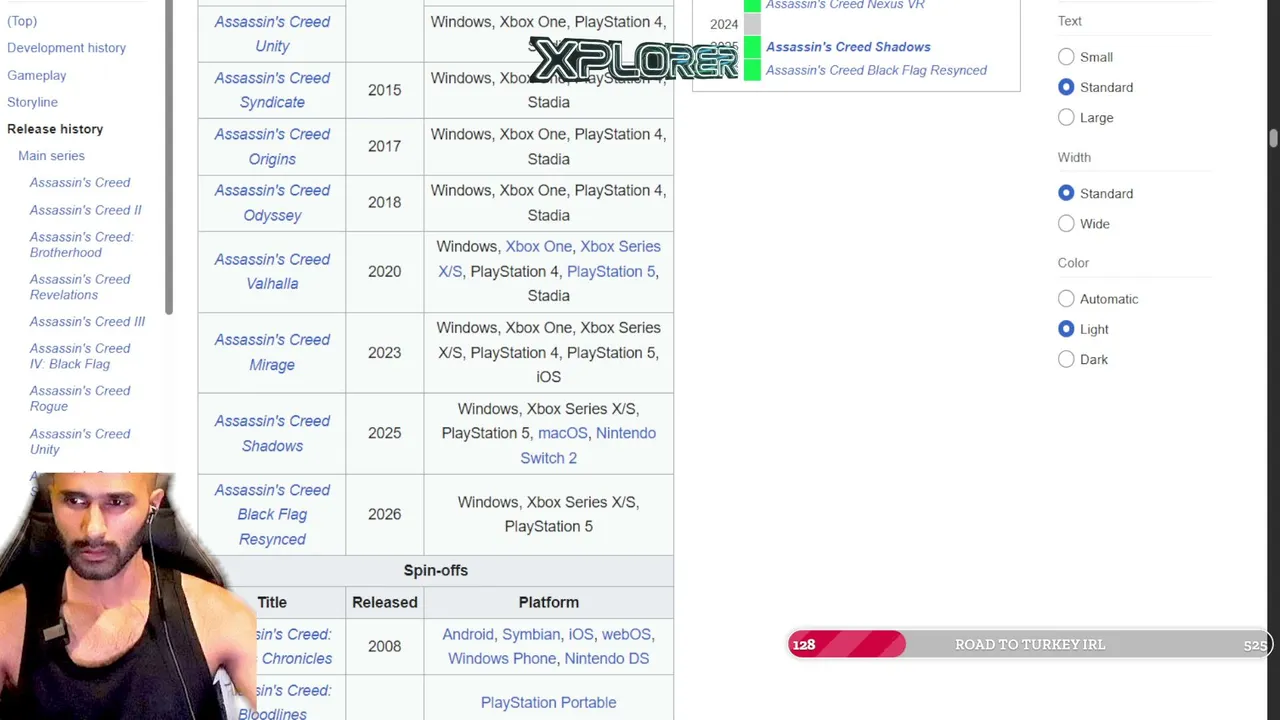Viewport: 1280px width, 720px height.
Task: Follow the macOS platform link
Action: [562, 433]
